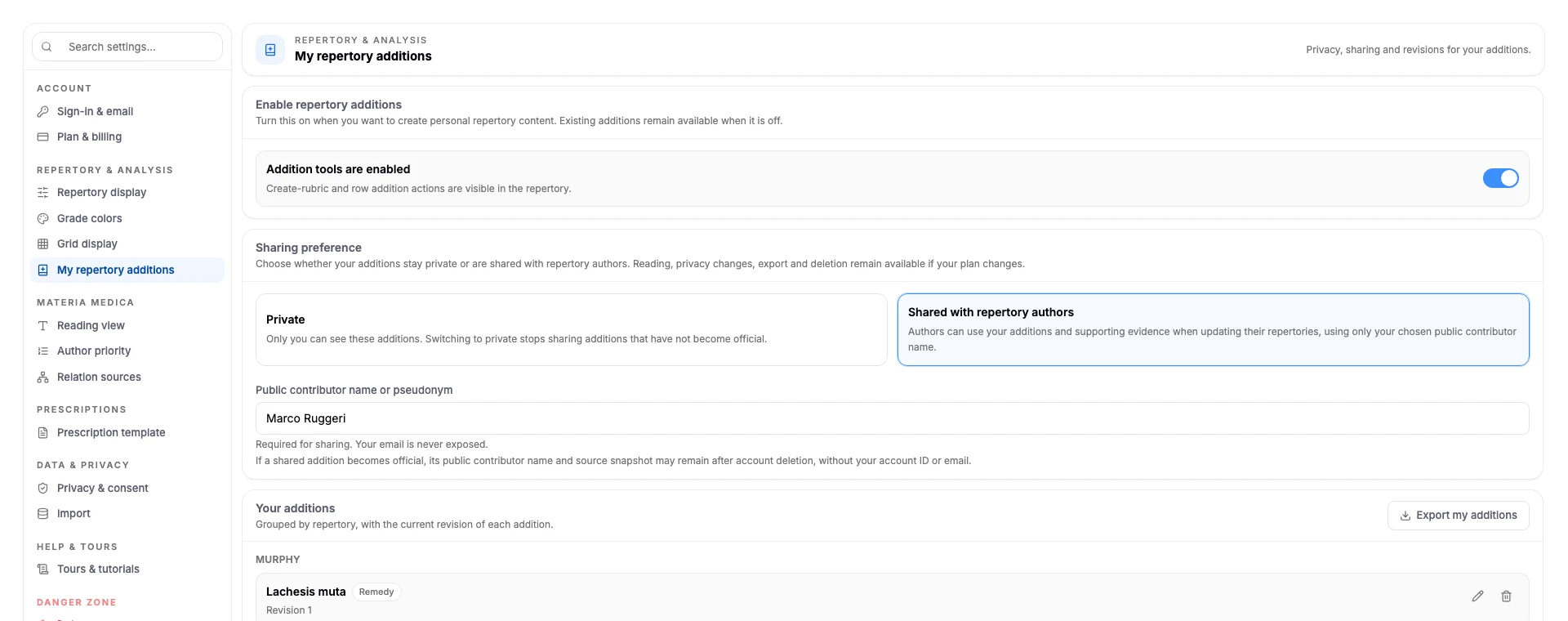Go to Privacy & consent settings
This screenshot has height=621, width=1568.
pyautogui.click(x=127, y=488)
